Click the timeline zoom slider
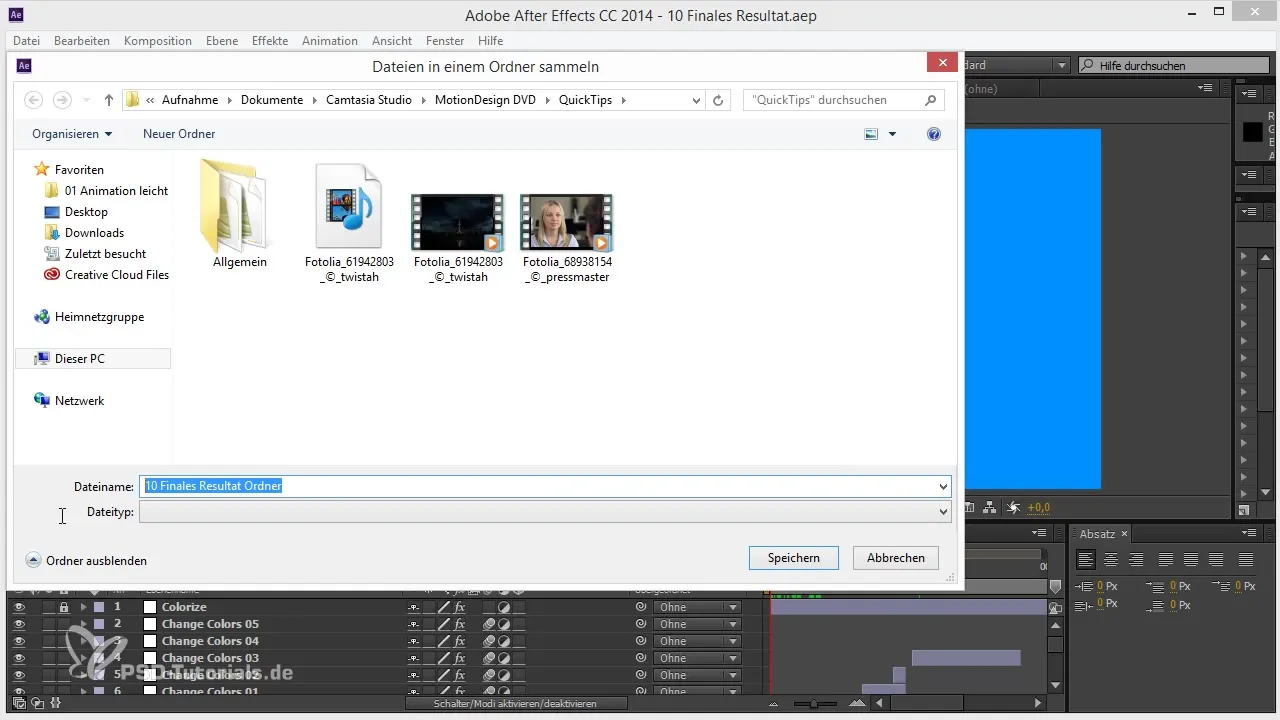This screenshot has height=720, width=1280. click(x=815, y=704)
